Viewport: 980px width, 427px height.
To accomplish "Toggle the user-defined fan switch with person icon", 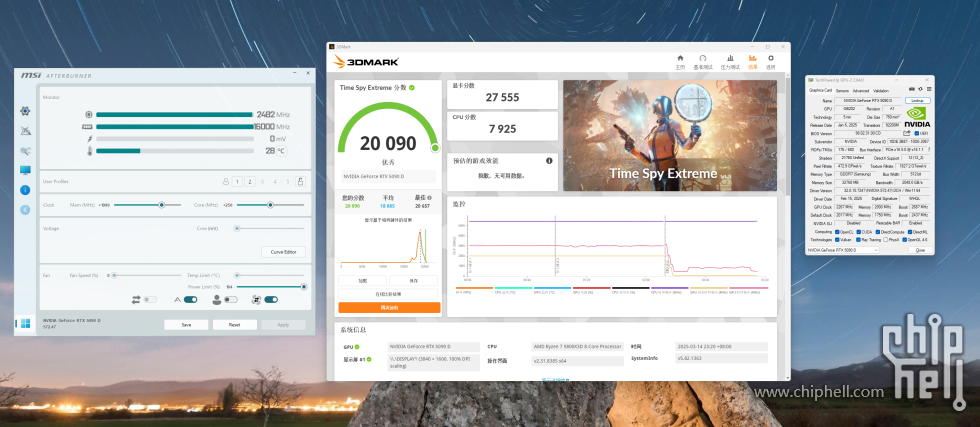I will click(231, 299).
